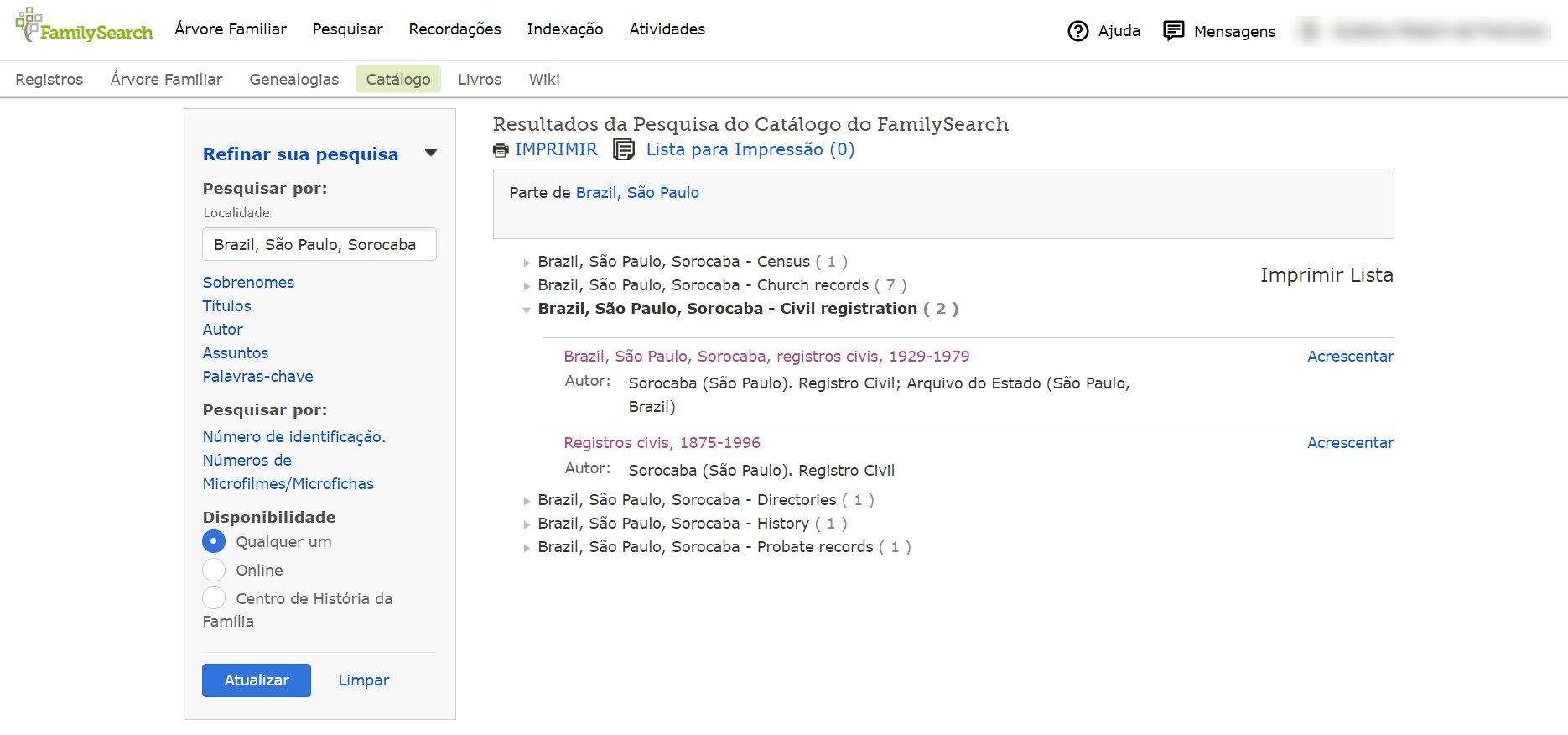The height and width of the screenshot is (735, 1568).
Task: Search by Sobrenomes
Action: pyautogui.click(x=248, y=283)
